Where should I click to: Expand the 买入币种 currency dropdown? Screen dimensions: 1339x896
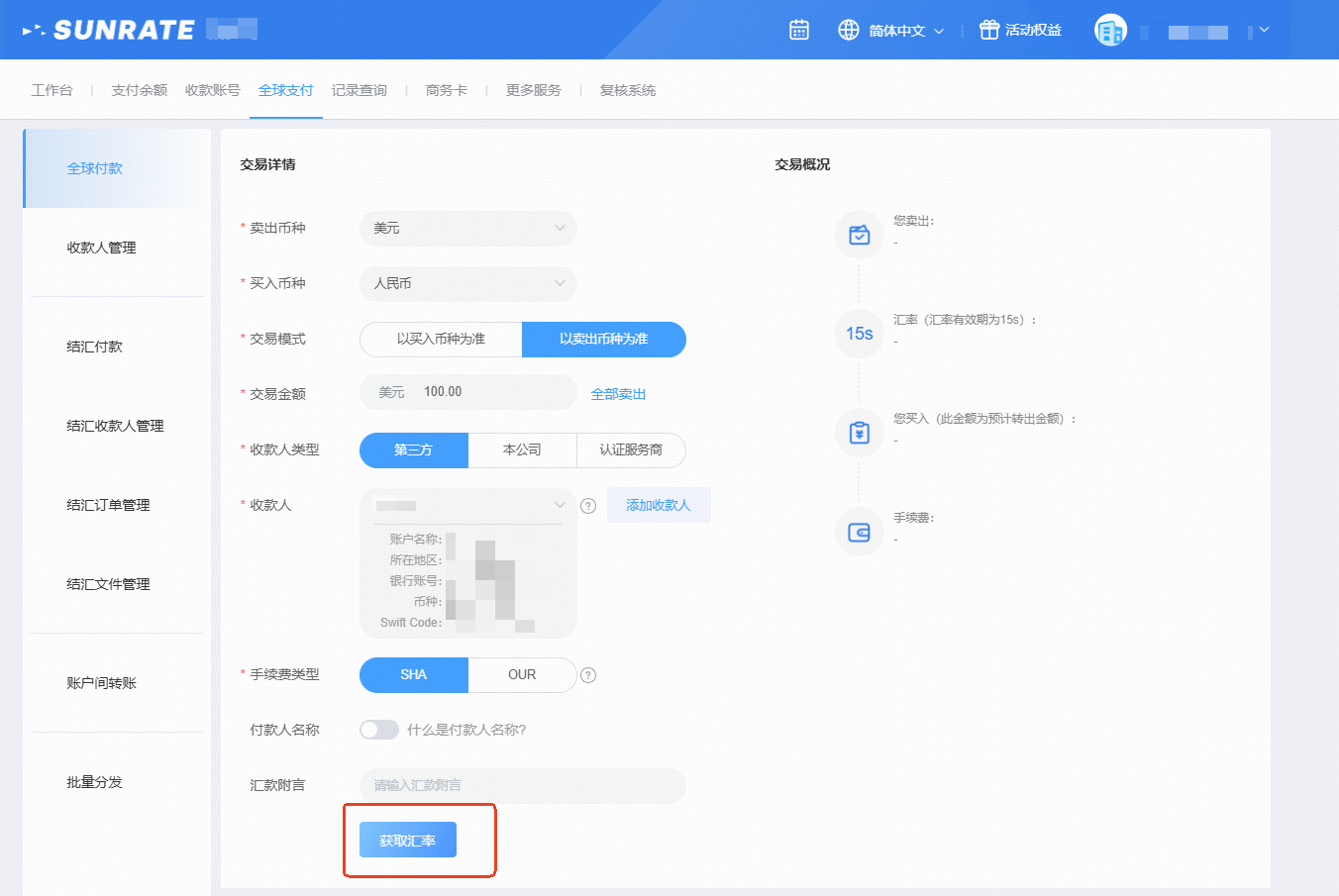pyautogui.click(x=467, y=283)
